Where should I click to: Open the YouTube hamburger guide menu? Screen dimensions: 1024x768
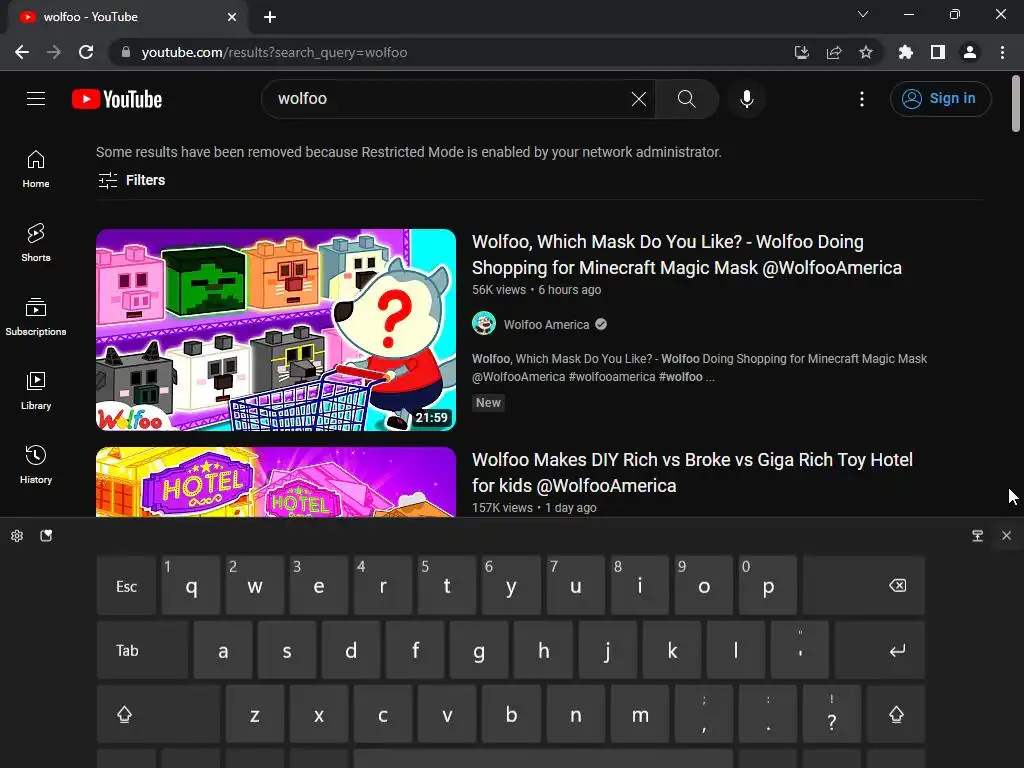coord(36,99)
